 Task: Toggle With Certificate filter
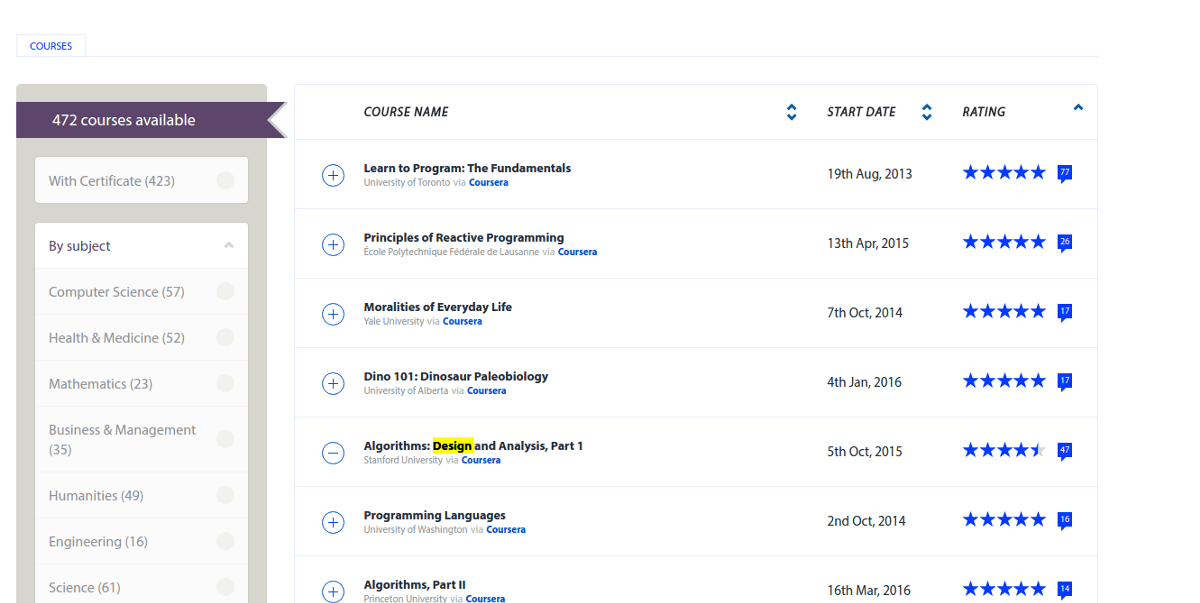coord(226,181)
